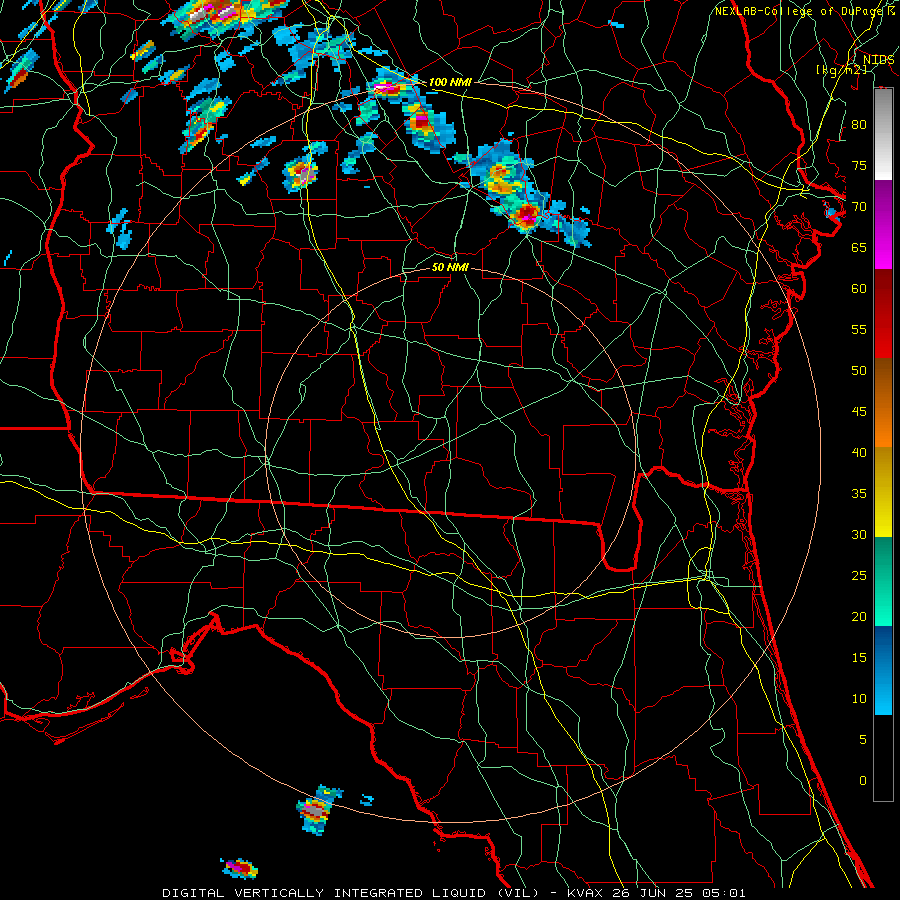Click the 75 value on the scale

(x=859, y=165)
